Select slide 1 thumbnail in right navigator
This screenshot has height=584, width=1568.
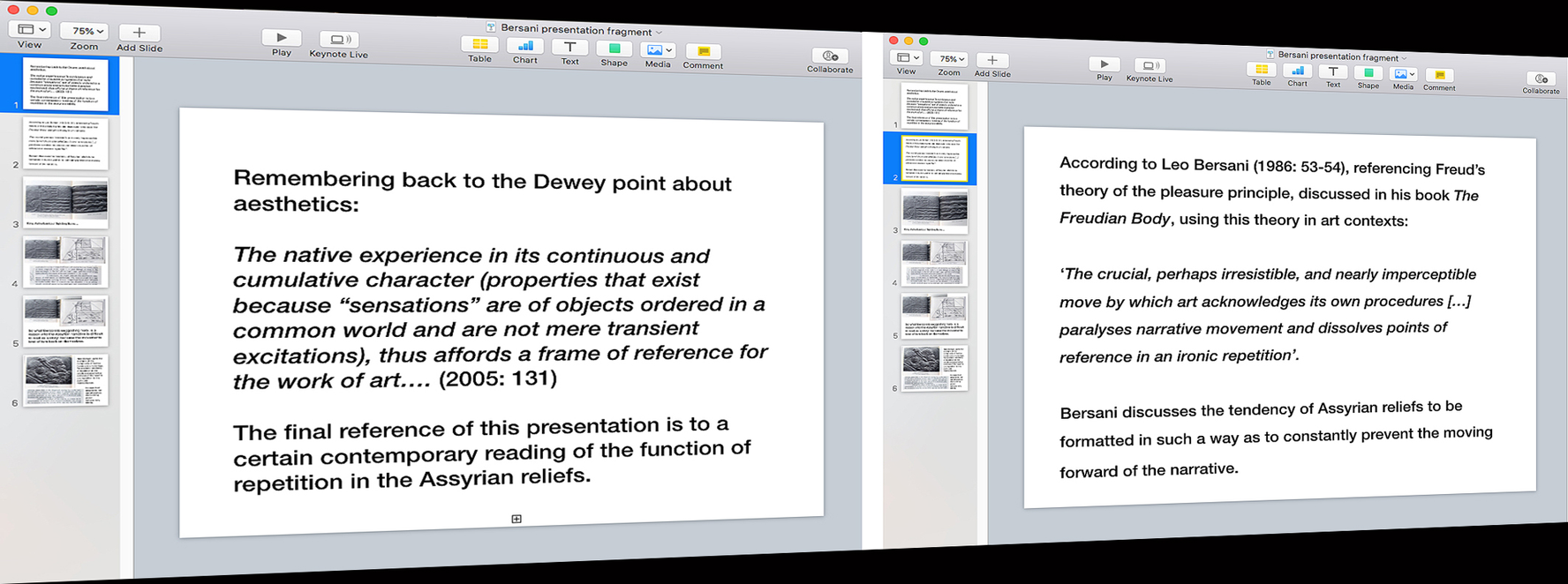point(934,106)
